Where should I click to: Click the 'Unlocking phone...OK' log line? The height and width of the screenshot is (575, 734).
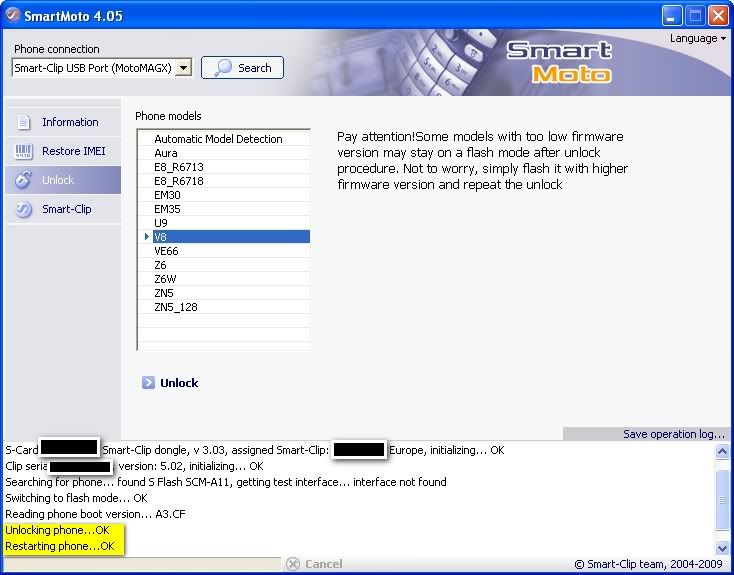pyautogui.click(x=57, y=530)
